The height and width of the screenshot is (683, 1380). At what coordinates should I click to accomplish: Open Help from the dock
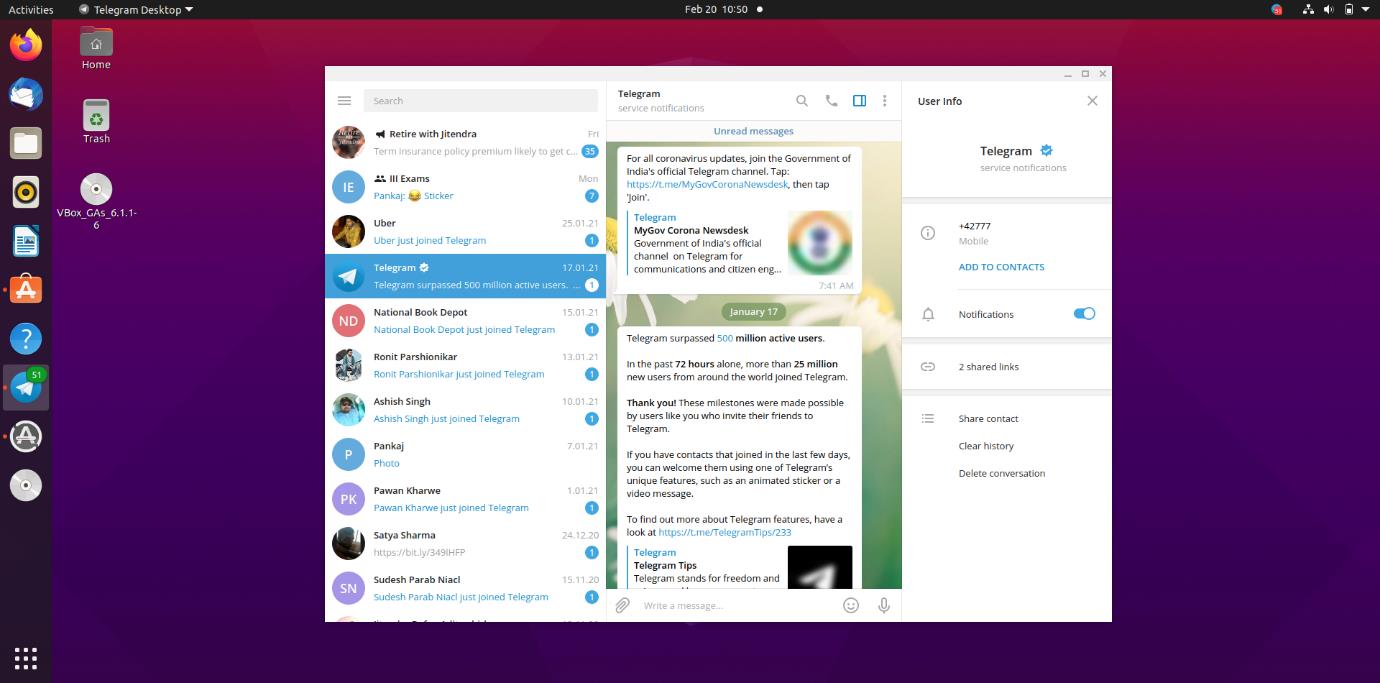26,338
